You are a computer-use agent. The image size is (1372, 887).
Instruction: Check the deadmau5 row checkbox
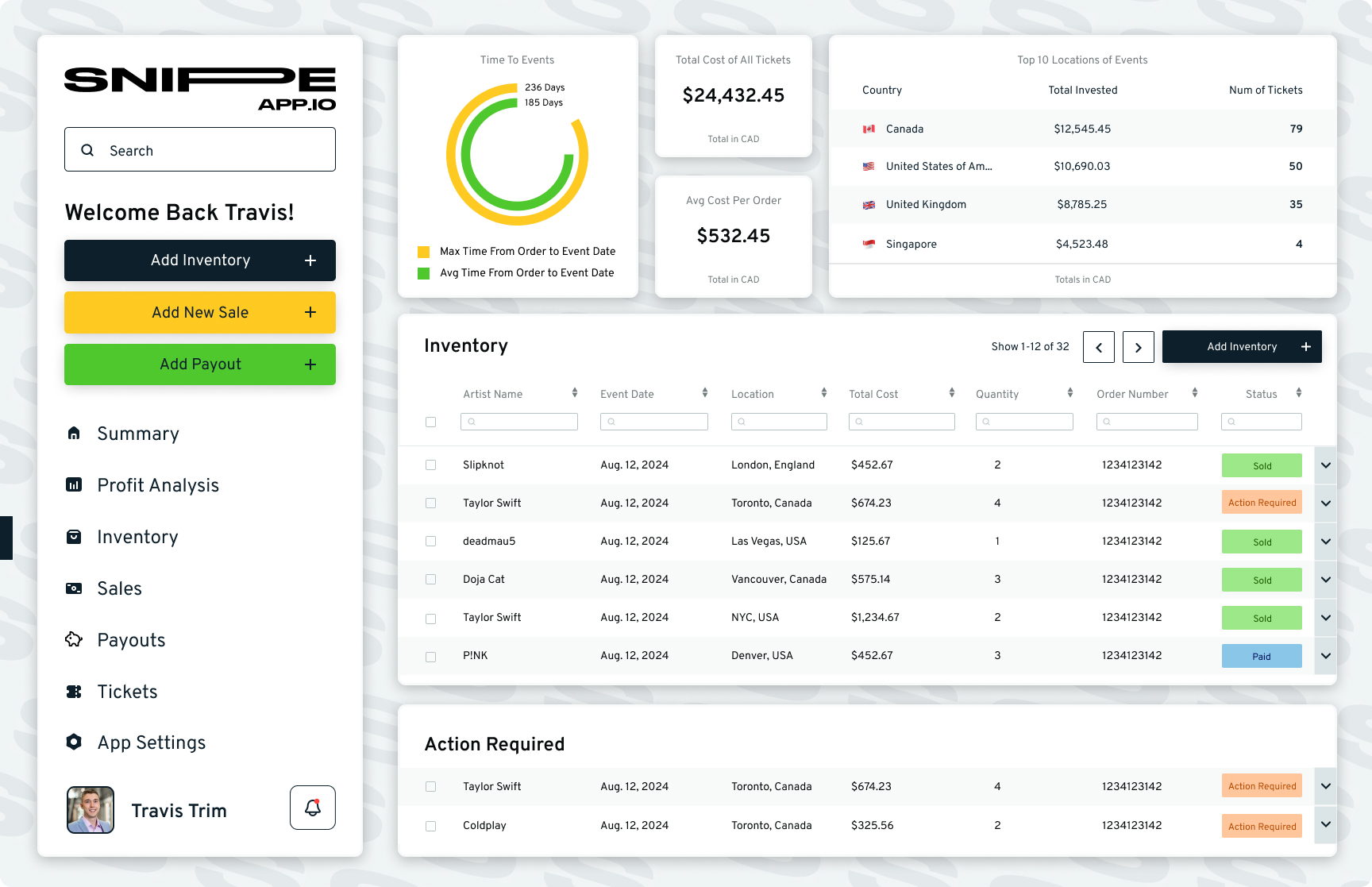(x=430, y=542)
